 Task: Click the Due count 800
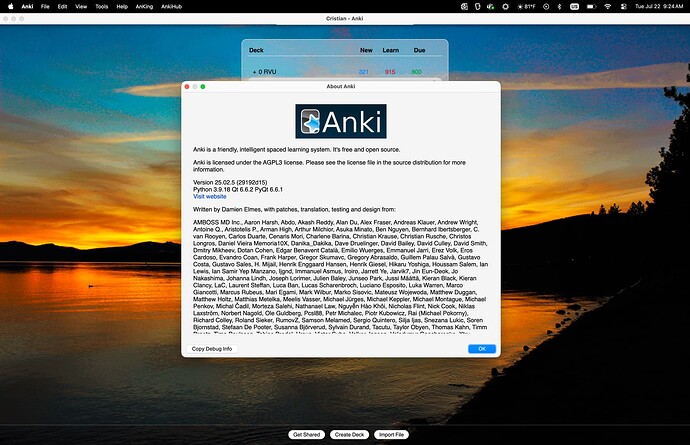pos(416,72)
